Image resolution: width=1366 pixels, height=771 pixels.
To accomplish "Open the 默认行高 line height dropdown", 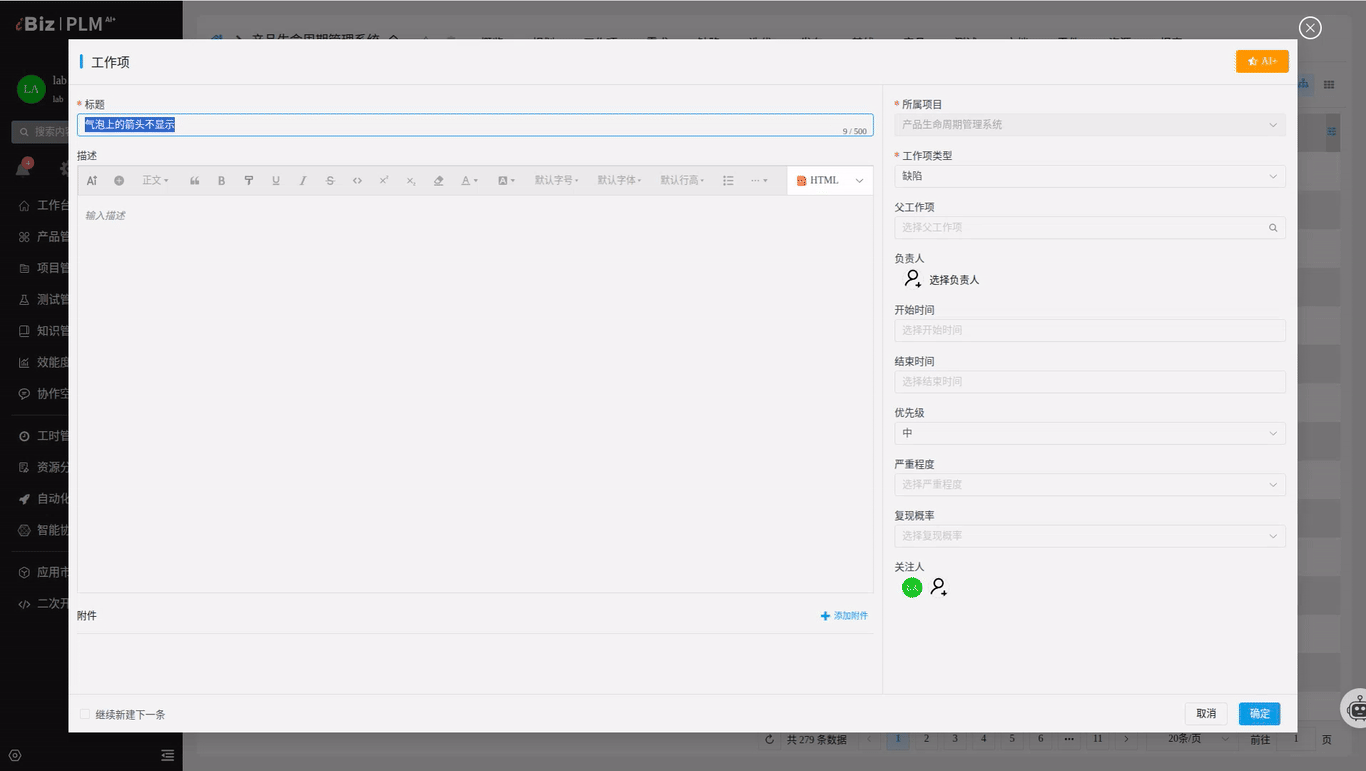I will pyautogui.click(x=683, y=181).
